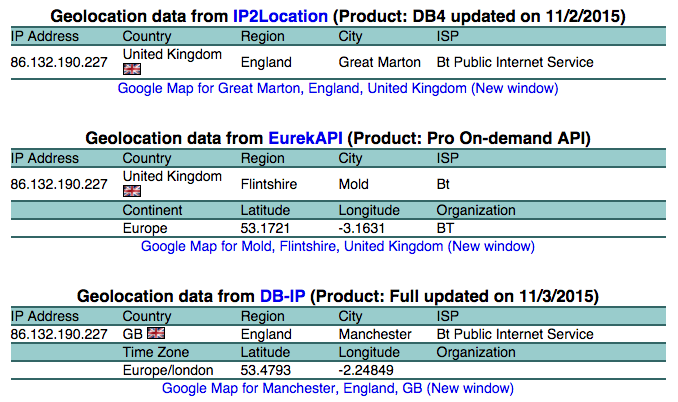
Task: Open Google Map for Manchester, England
Action: point(337,388)
